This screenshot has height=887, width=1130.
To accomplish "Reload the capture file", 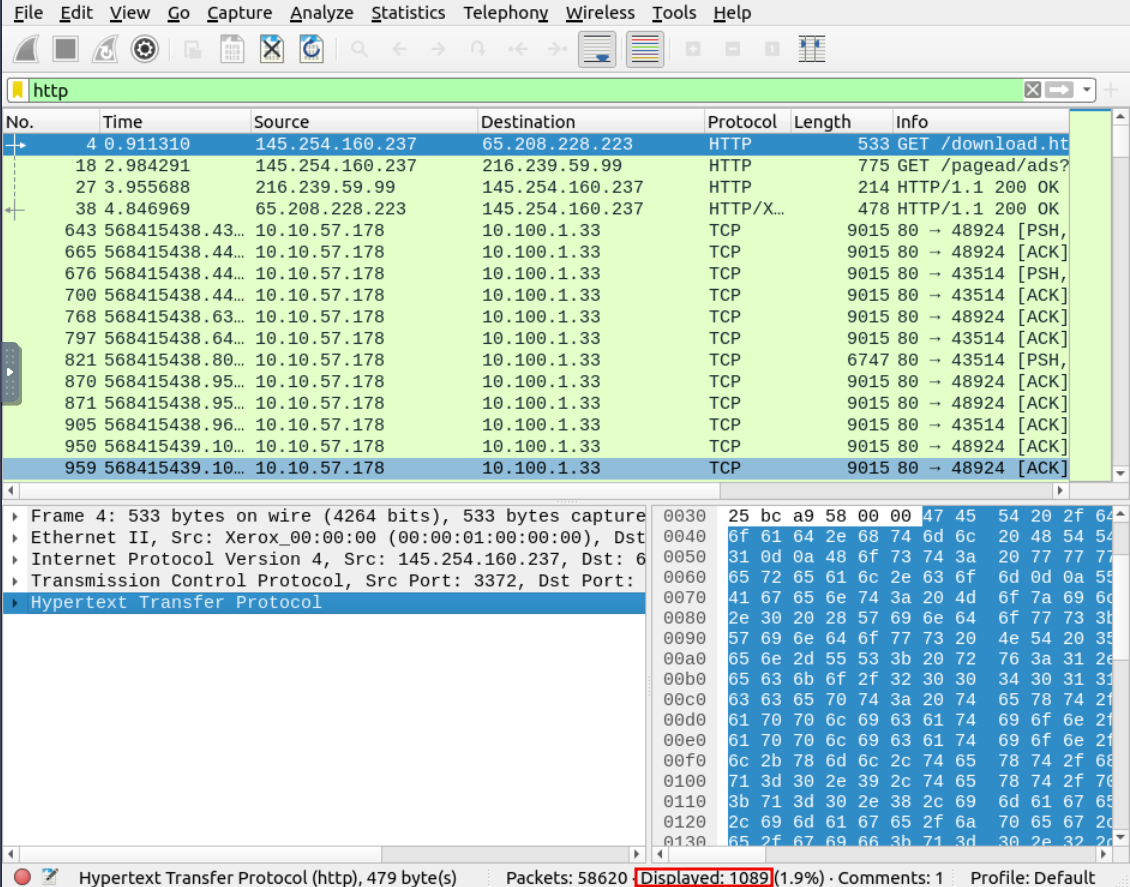I will point(312,49).
